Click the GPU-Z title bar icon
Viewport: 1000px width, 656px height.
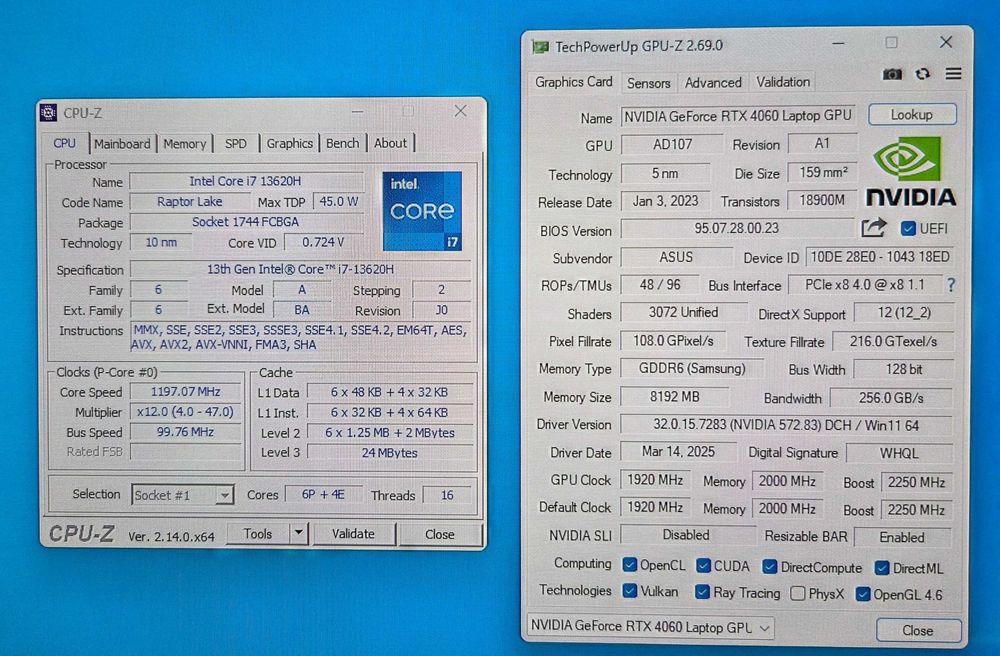(540, 47)
